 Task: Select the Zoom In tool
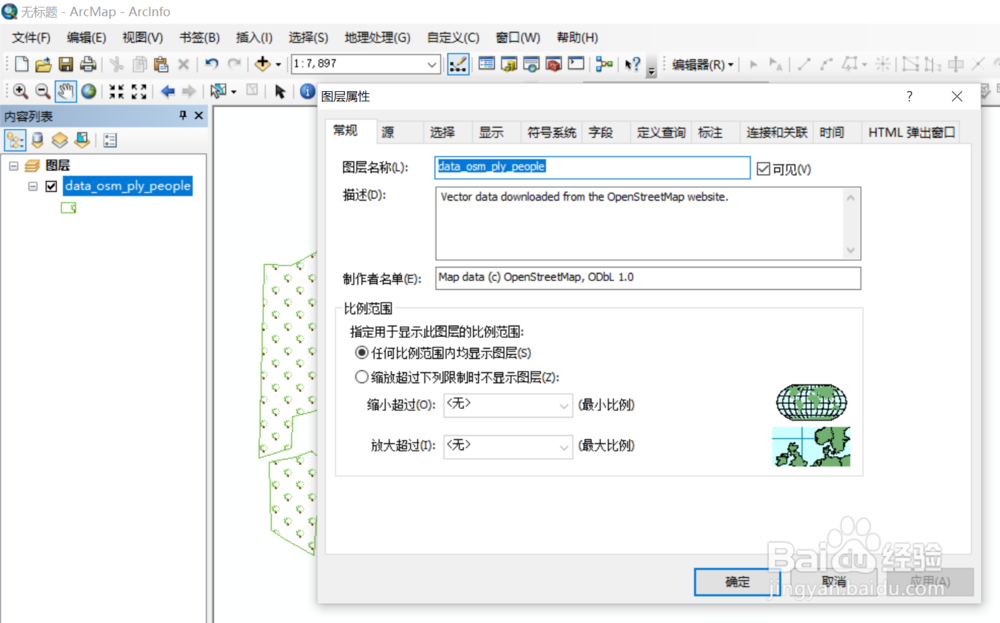coord(20,91)
